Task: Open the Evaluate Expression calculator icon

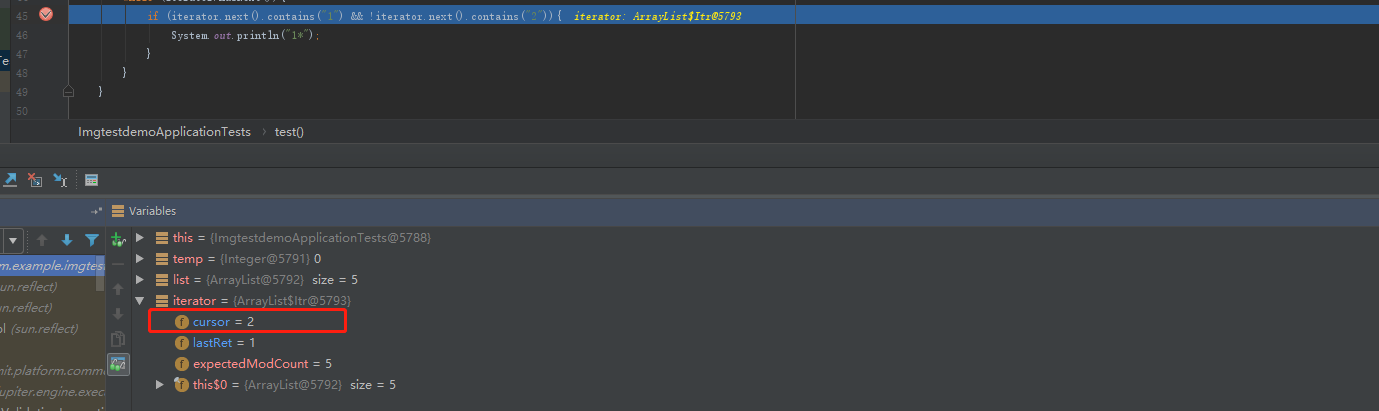Action: click(91, 180)
